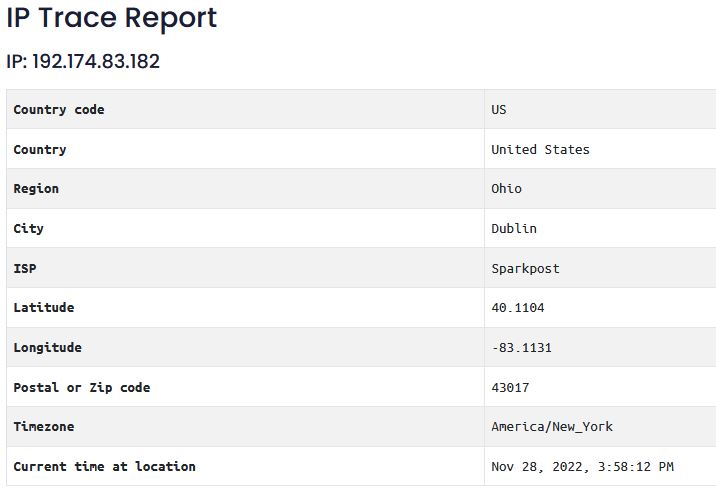
Task: Select the United States value
Action: coord(540,149)
